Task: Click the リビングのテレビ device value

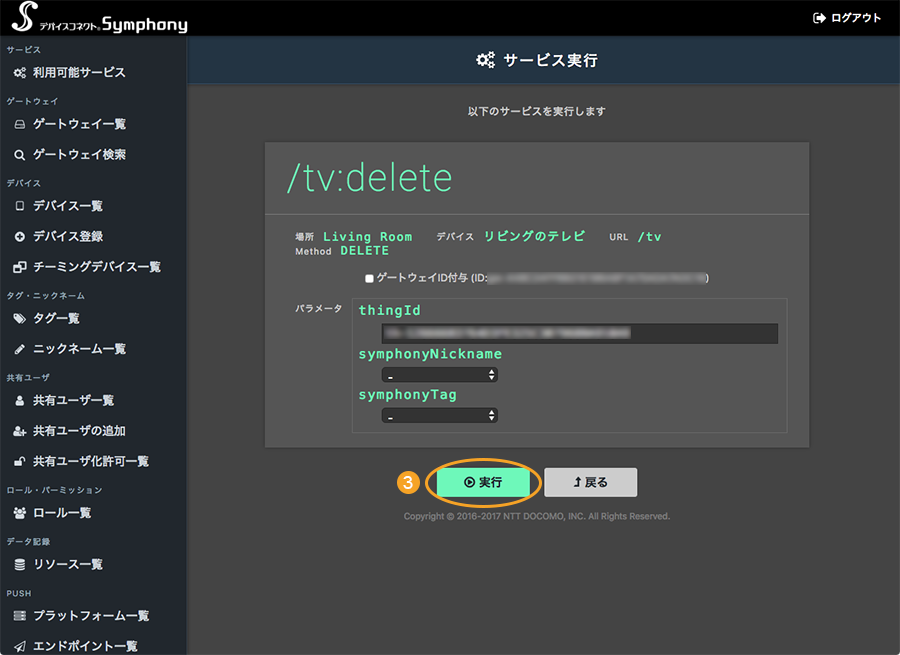Action: click(x=534, y=237)
